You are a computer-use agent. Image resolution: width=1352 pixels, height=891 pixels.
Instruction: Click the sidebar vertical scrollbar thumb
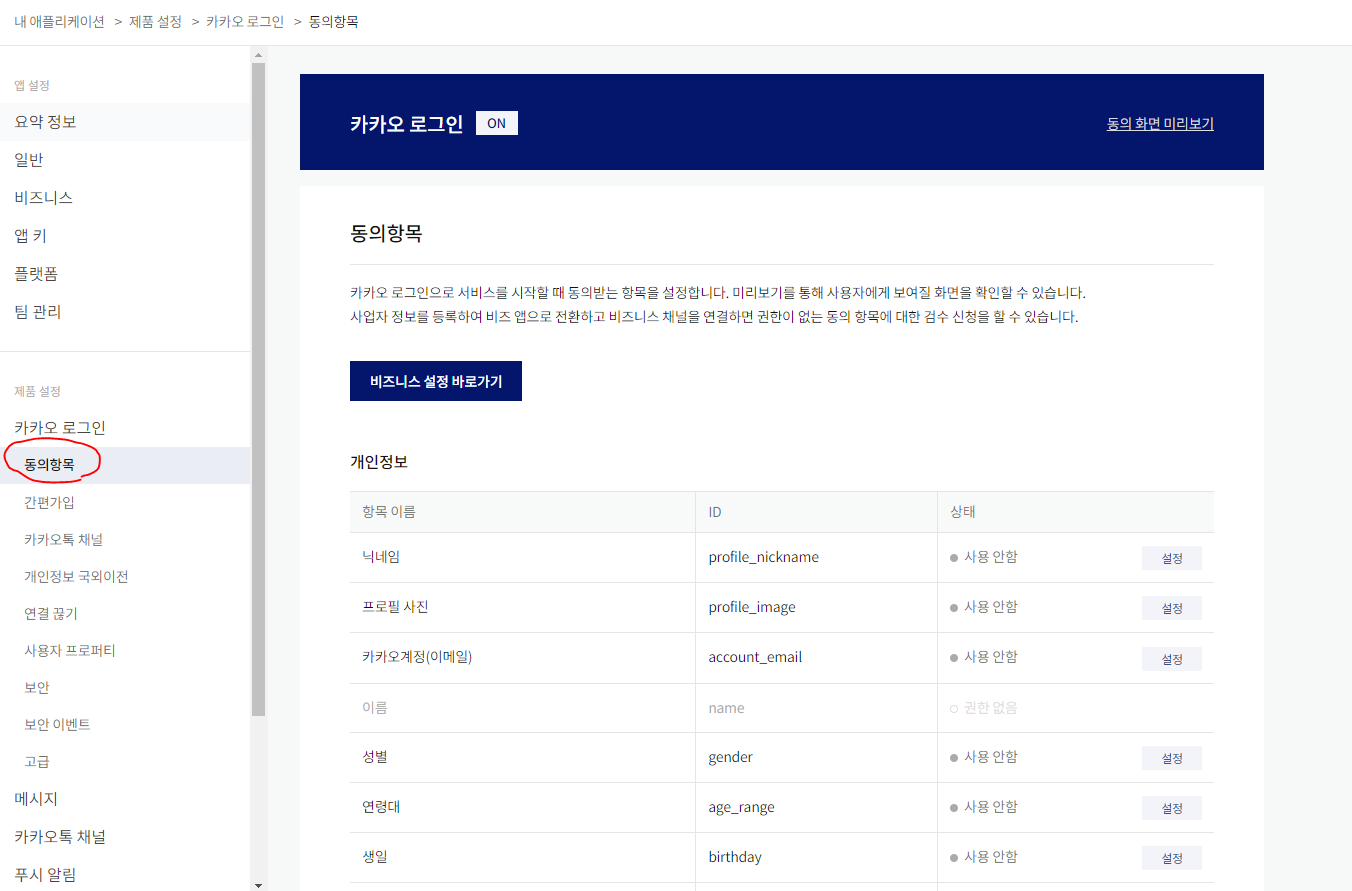[258, 389]
